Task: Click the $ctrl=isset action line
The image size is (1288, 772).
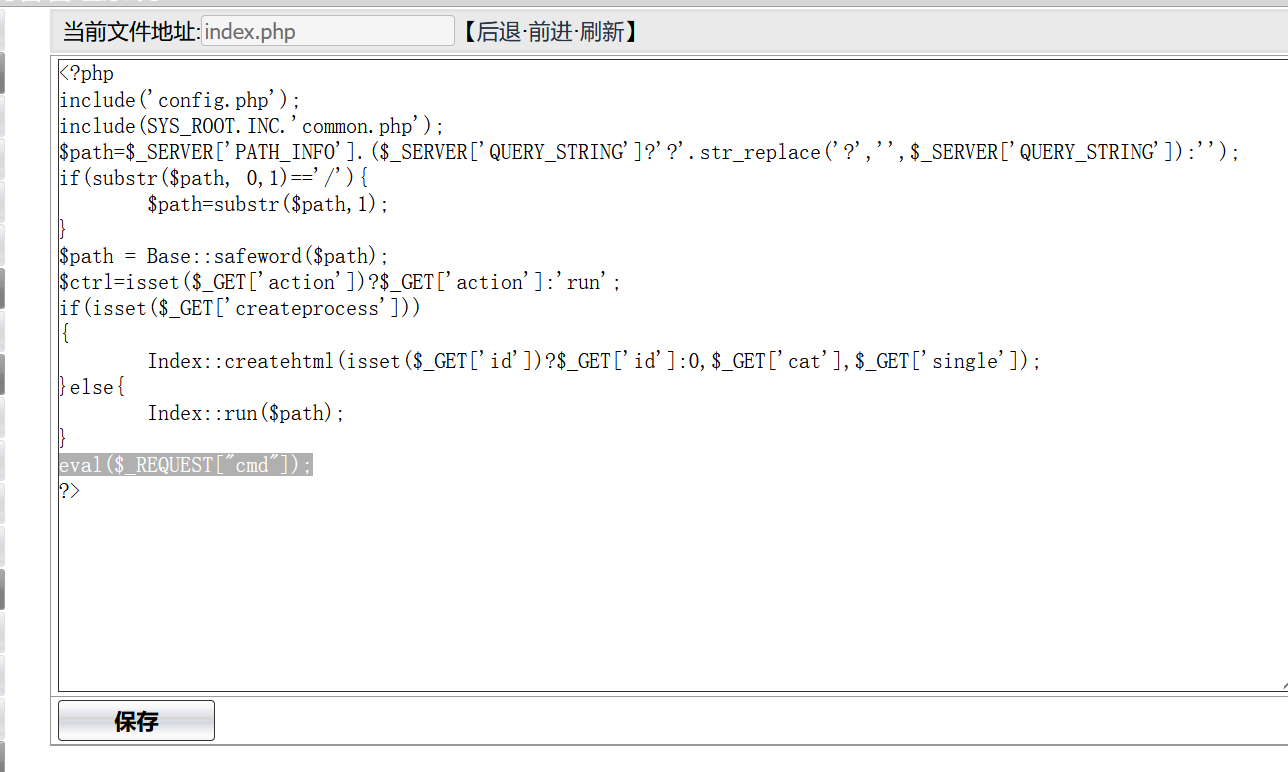Action: (x=340, y=282)
